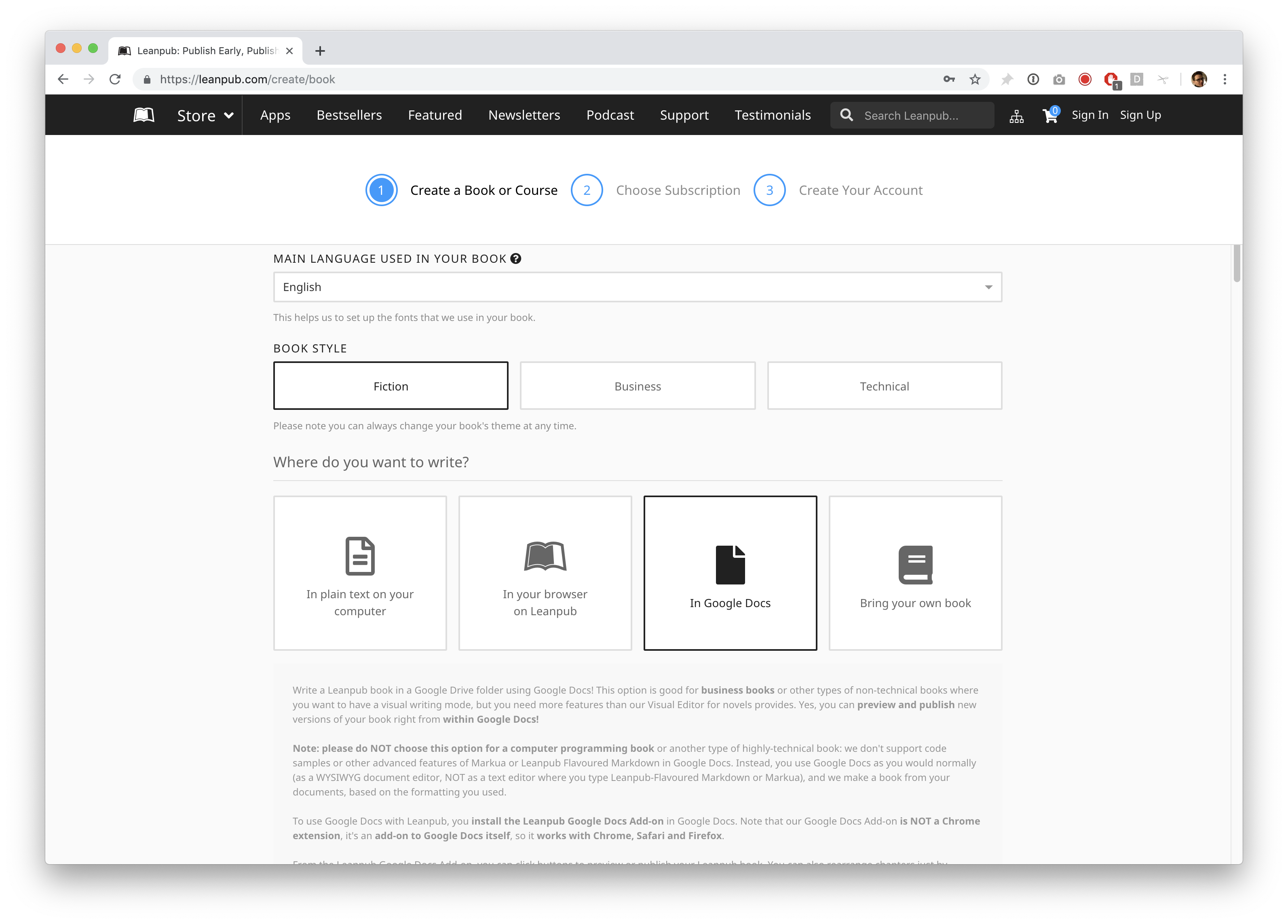Open the sitemap icon in navbar
The height and width of the screenshot is (924, 1288).
1017,116
